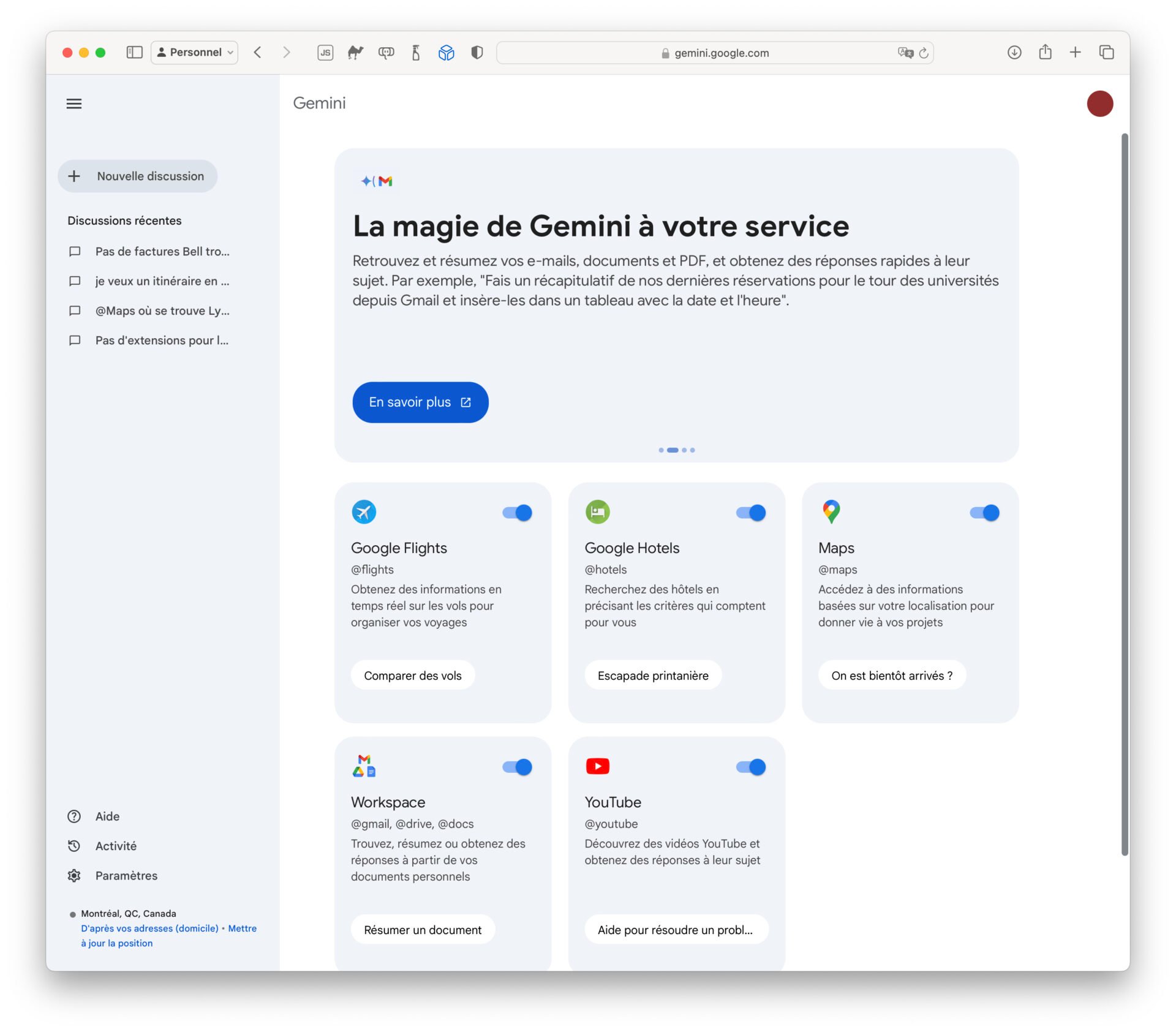Select the first carousel dot in banner
Viewport: 1176px width, 1032px height.
(x=661, y=450)
